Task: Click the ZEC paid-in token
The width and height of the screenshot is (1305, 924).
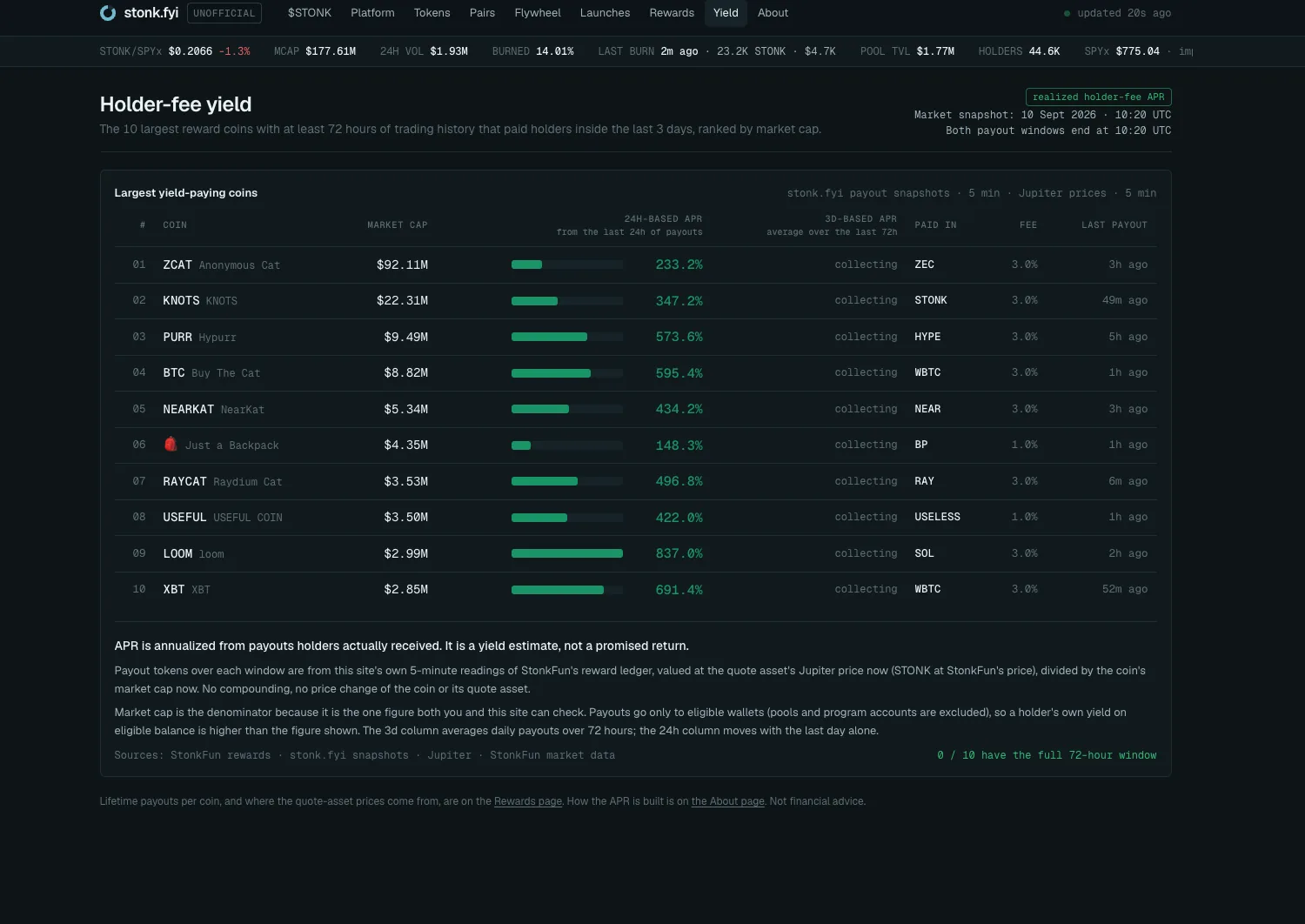Action: coord(924,264)
